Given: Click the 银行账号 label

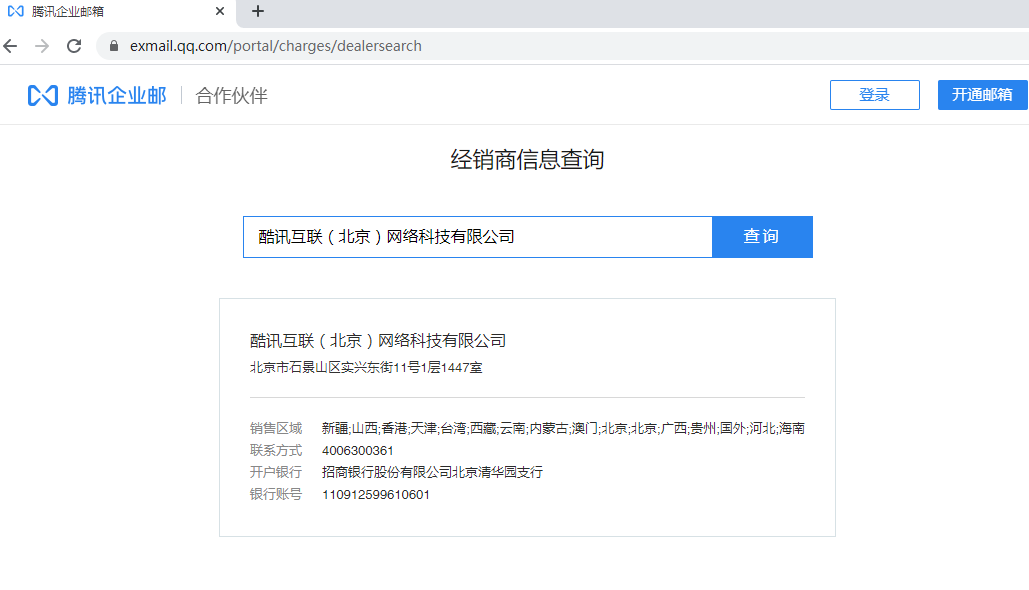Looking at the screenshot, I should tap(276, 494).
